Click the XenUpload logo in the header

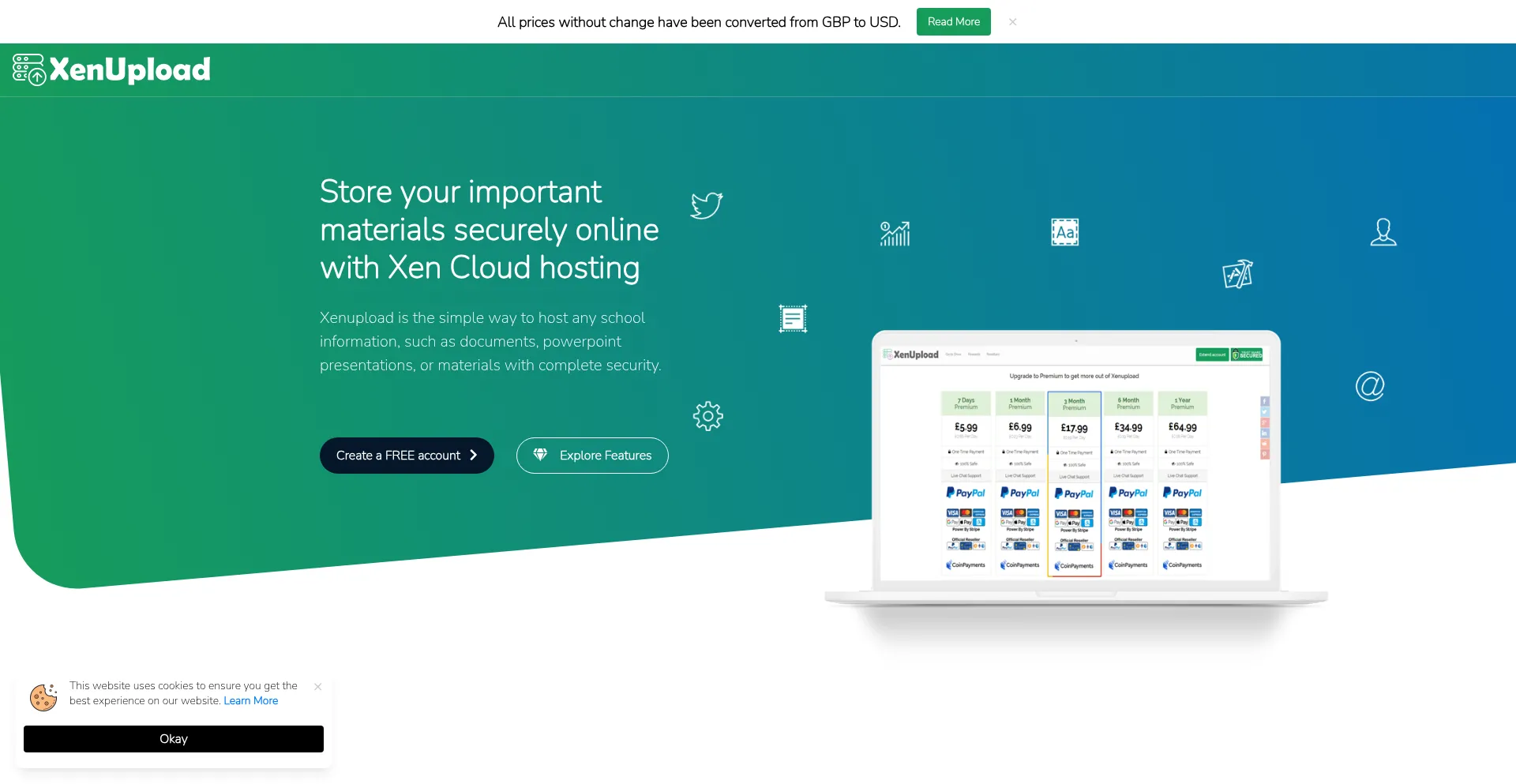111,69
